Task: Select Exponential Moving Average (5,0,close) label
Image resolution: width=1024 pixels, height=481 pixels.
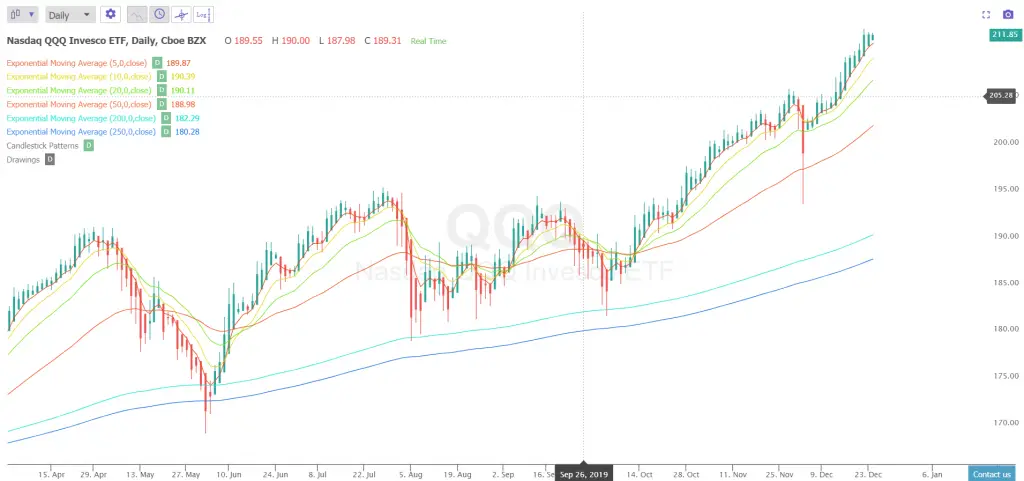Action: tap(76, 63)
